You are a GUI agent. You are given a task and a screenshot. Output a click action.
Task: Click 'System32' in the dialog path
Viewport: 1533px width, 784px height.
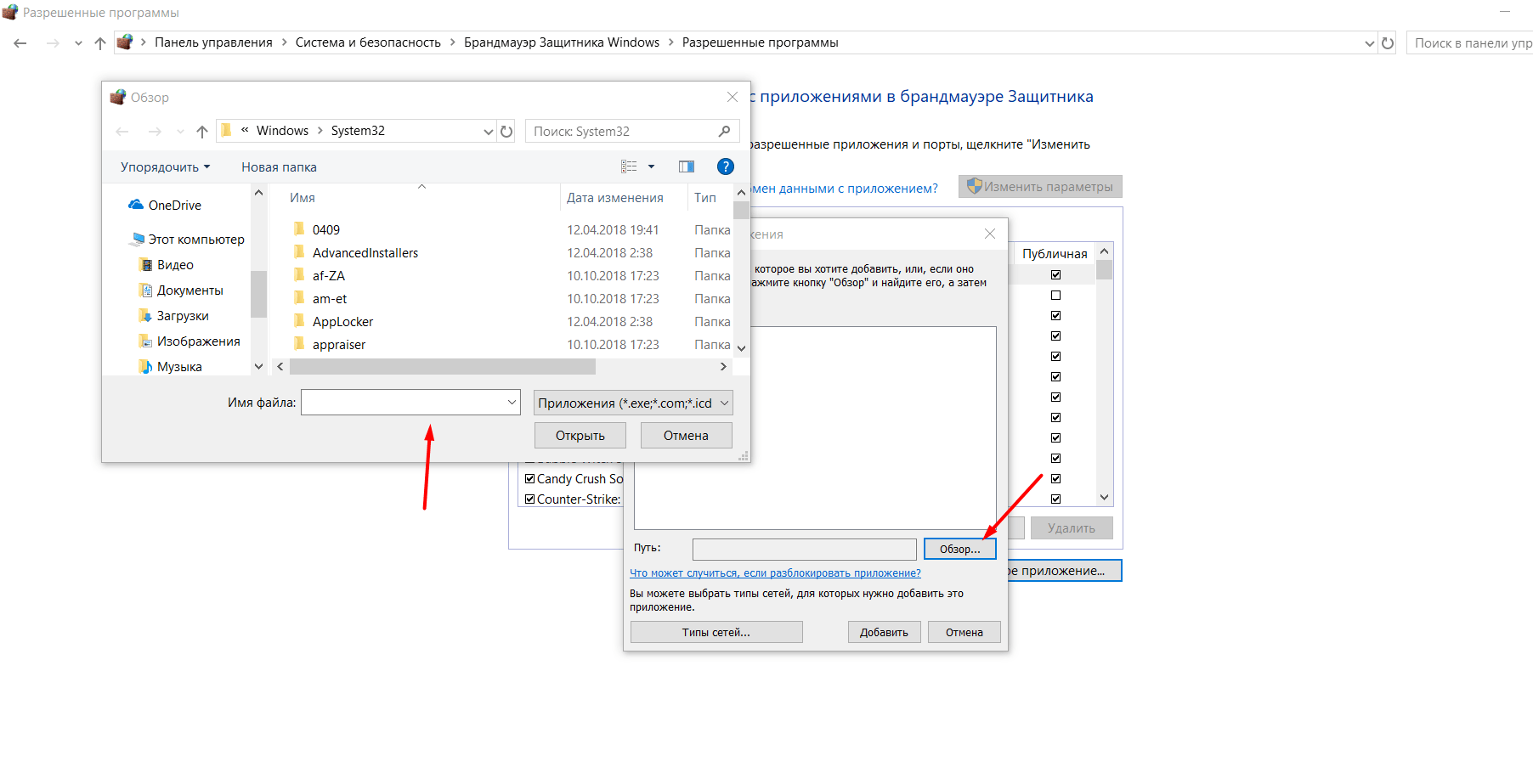click(x=358, y=131)
